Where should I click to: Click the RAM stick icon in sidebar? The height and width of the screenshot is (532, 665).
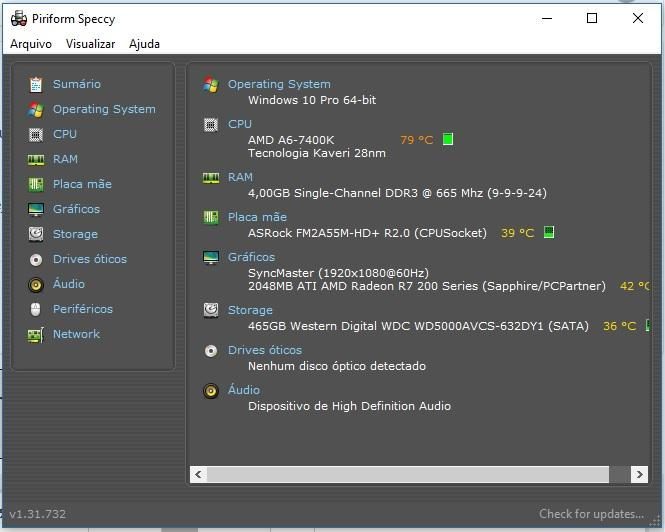tap(36, 160)
